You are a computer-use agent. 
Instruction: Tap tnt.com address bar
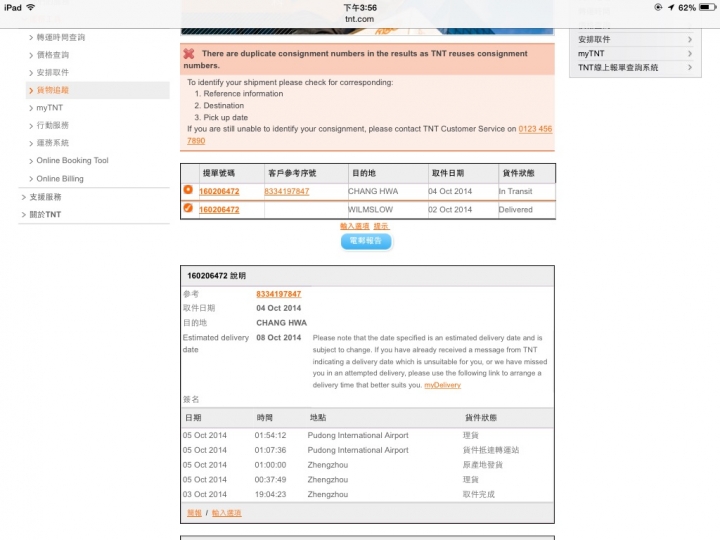point(360,19)
